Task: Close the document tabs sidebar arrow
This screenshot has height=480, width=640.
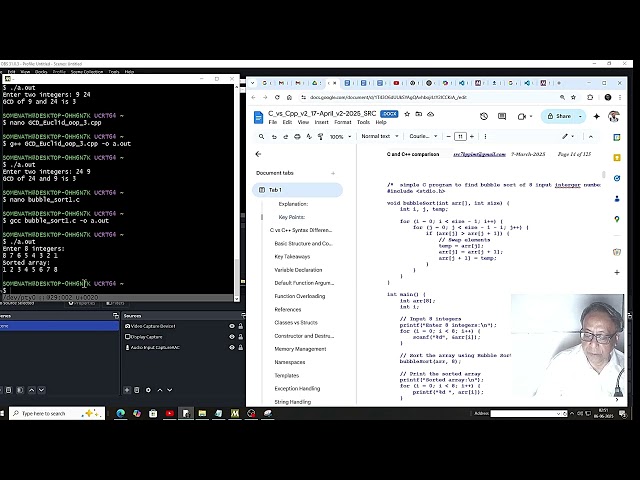Action: [258, 154]
